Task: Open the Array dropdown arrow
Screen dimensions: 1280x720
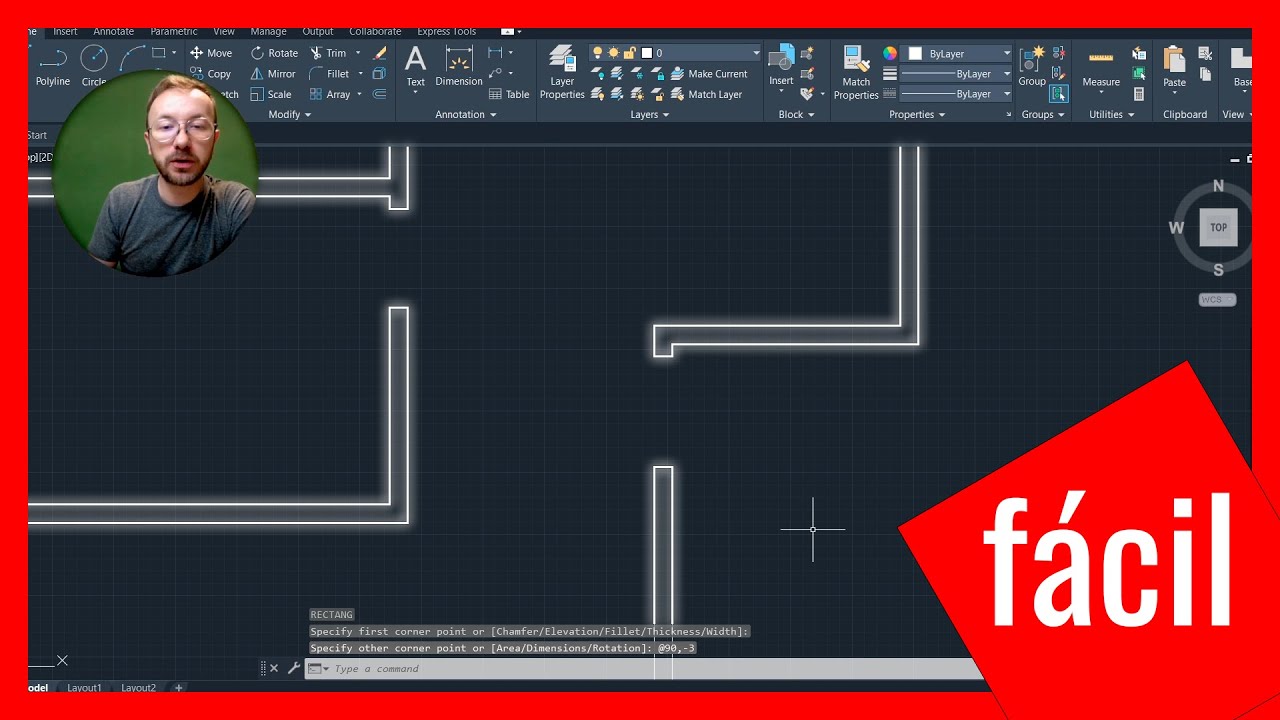Action: [358, 95]
